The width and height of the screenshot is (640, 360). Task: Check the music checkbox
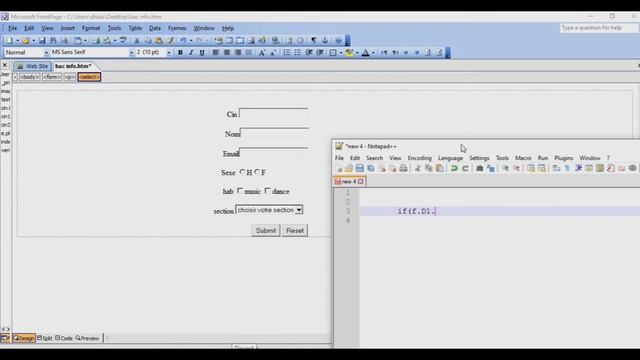pyautogui.click(x=240, y=191)
